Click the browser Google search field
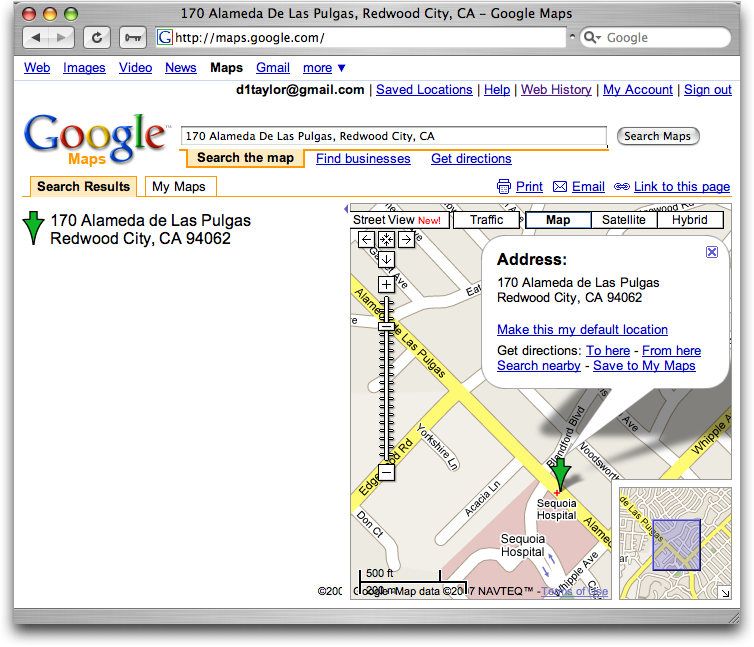Image resolution: width=754 pixels, height=647 pixels. 655,37
